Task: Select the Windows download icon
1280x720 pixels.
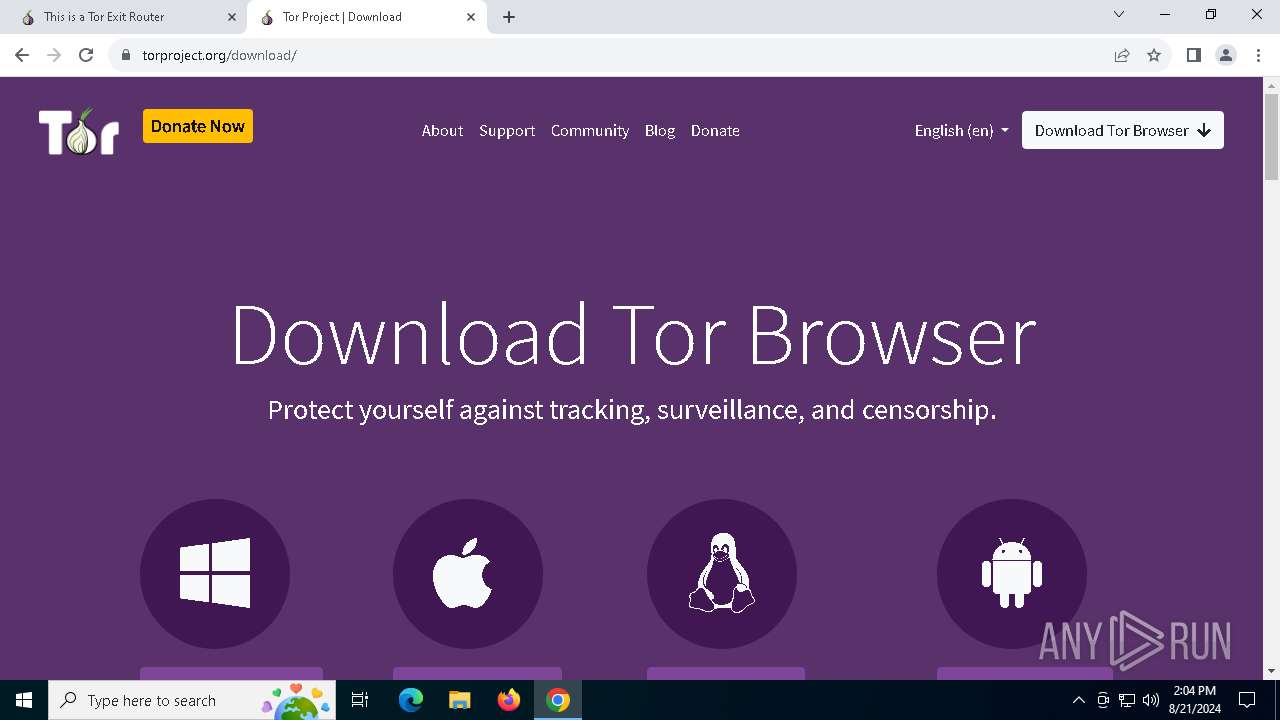Action: pos(215,574)
